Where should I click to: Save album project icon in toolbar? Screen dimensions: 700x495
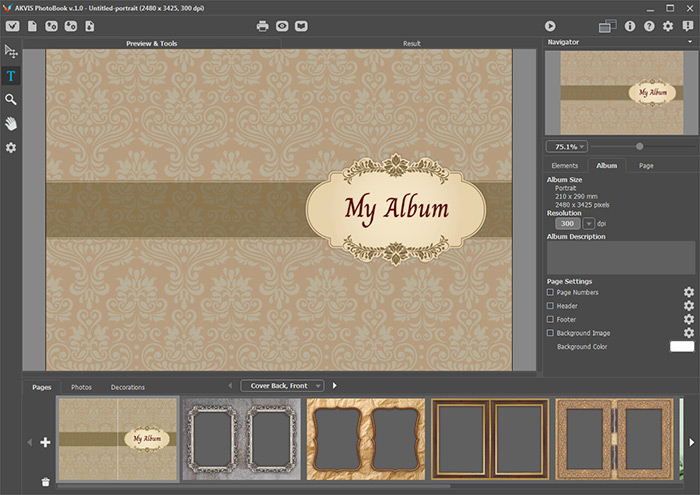71,26
